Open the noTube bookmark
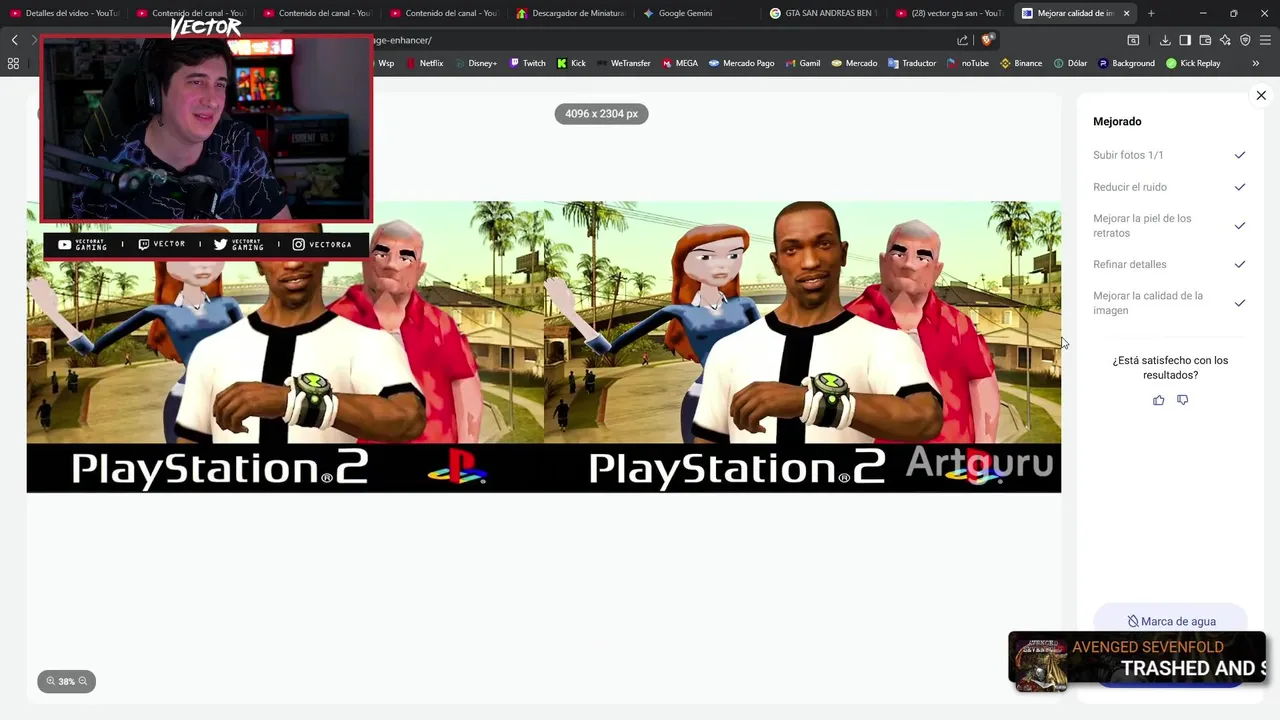This screenshot has height=720, width=1280. [968, 63]
